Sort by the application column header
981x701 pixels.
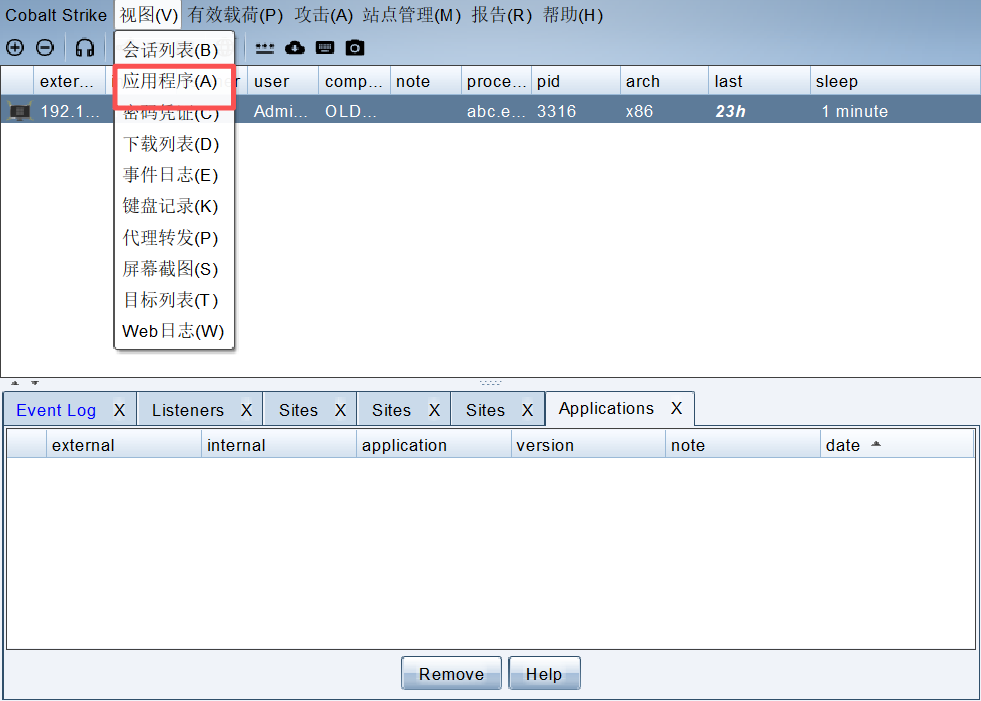click(x=434, y=445)
